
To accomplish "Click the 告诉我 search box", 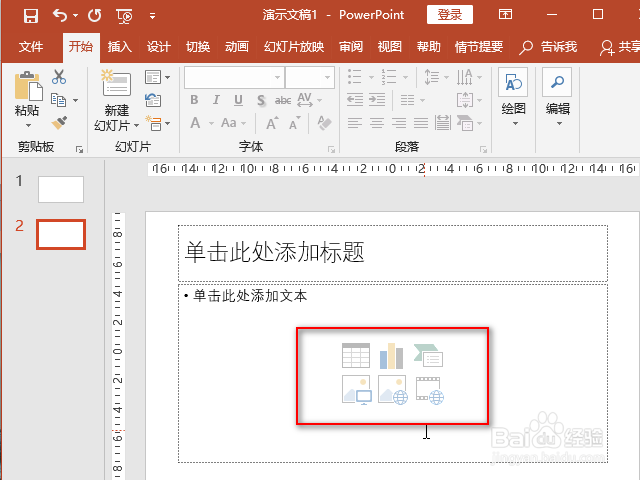I will click(x=548, y=47).
